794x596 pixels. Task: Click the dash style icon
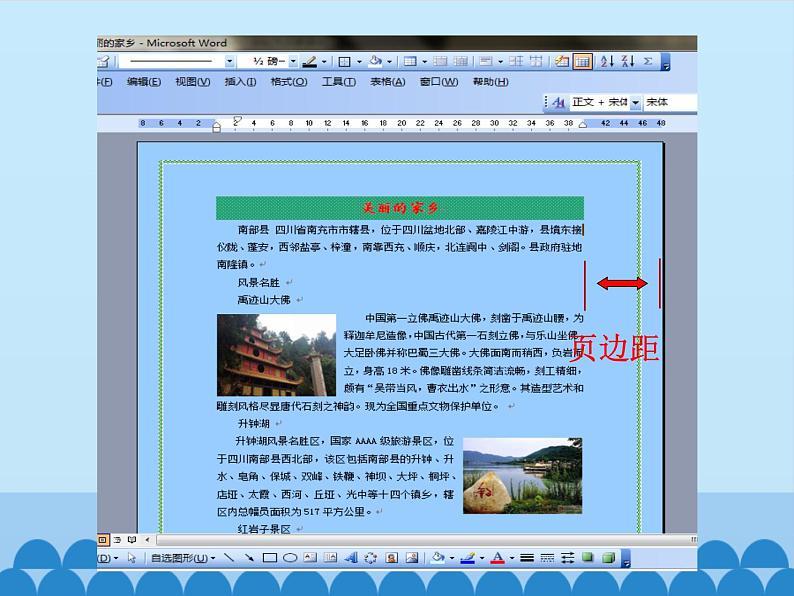click(x=547, y=558)
